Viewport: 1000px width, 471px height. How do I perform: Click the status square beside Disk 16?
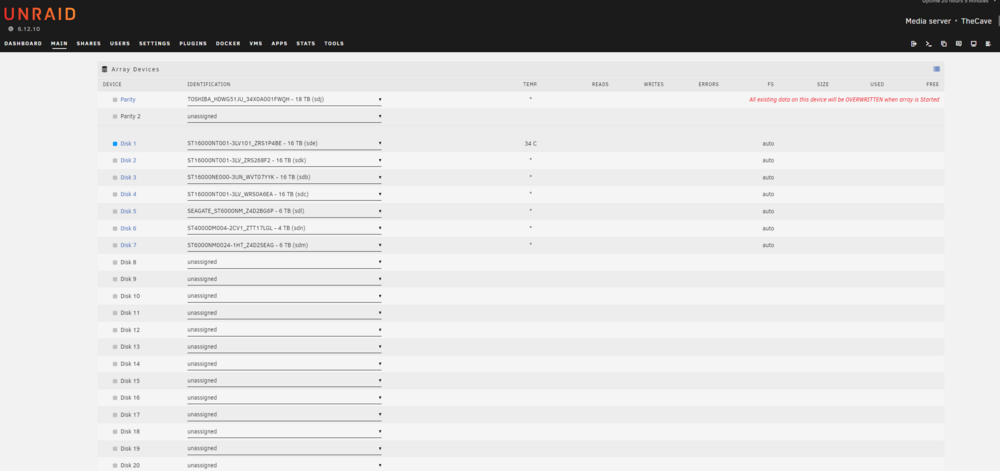pos(115,398)
